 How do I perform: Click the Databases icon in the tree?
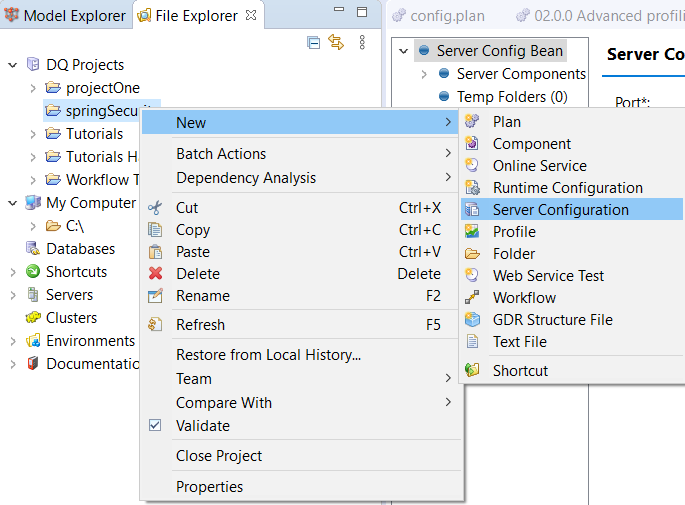pyautogui.click(x=33, y=249)
